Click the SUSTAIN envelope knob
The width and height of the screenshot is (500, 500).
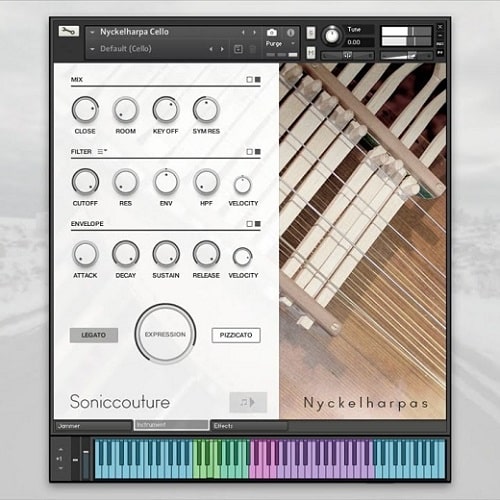[166, 254]
